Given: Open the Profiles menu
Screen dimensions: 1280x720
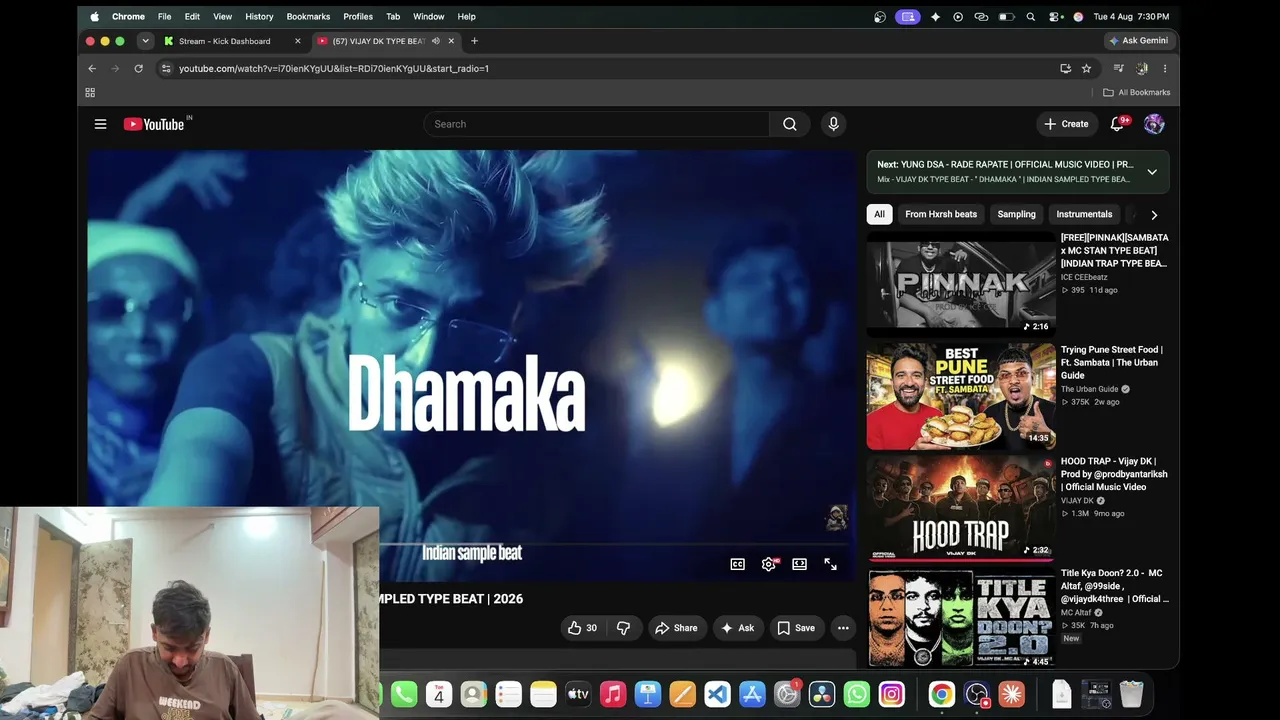Looking at the screenshot, I should [x=358, y=16].
